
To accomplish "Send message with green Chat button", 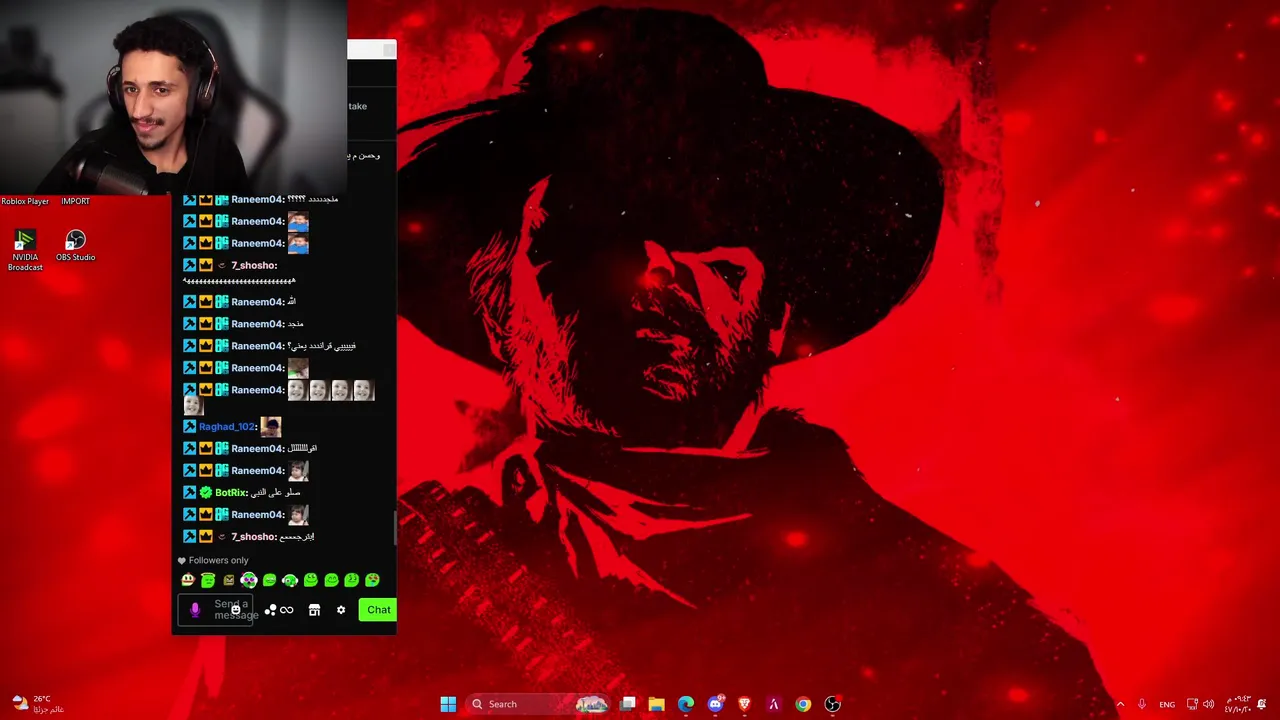I will click(x=378, y=610).
